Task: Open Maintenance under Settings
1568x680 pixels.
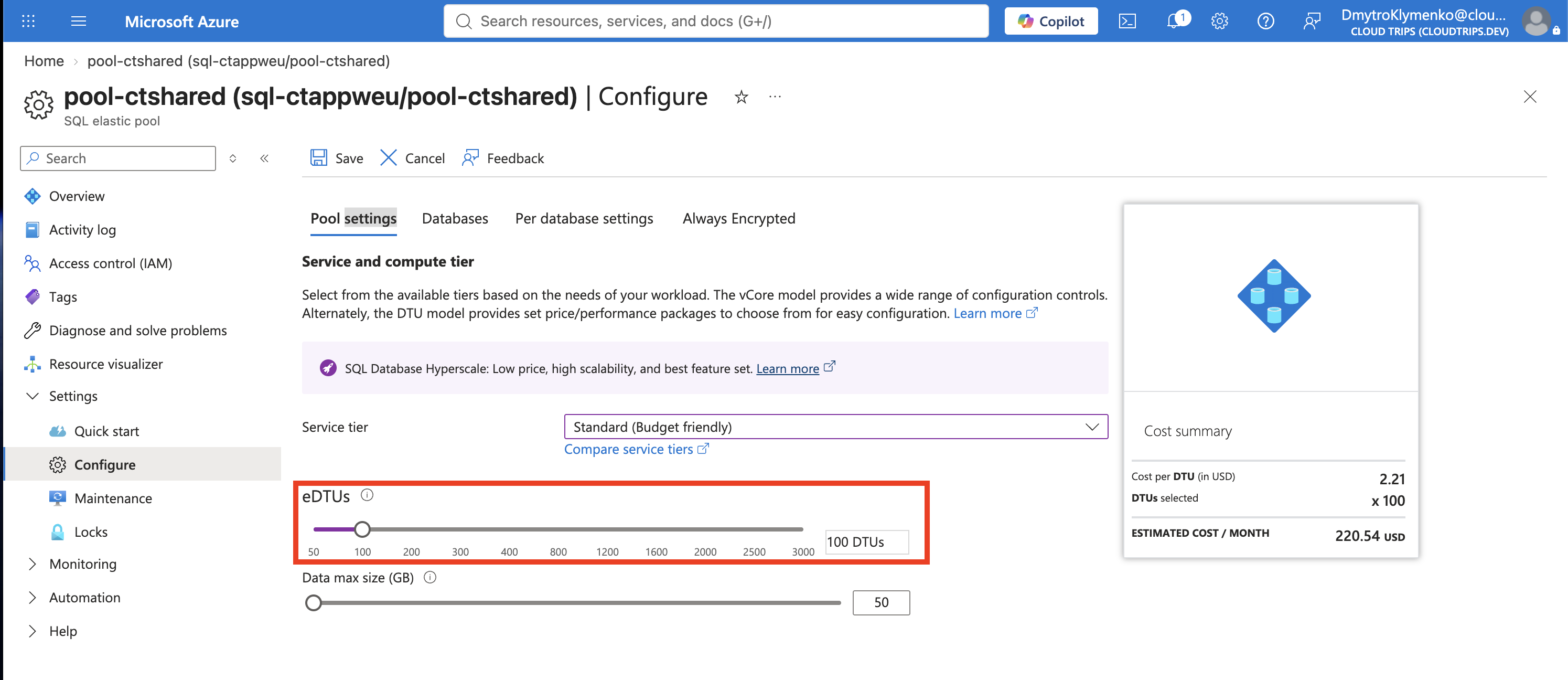Action: pos(113,498)
